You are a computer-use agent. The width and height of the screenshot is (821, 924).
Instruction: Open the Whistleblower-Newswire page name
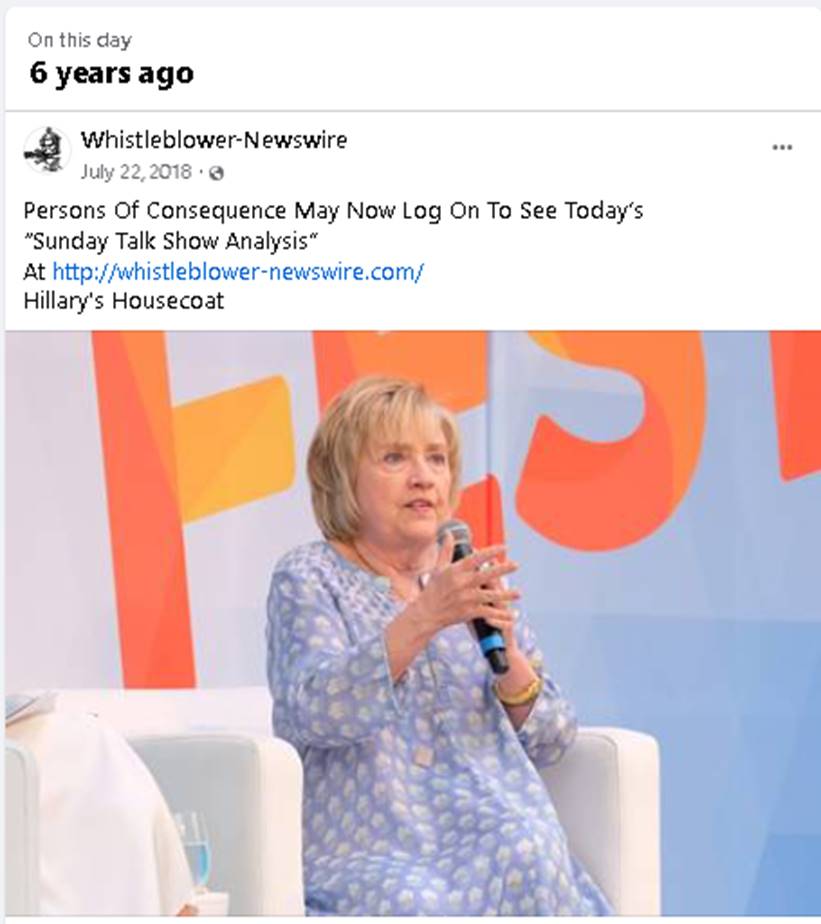214,140
